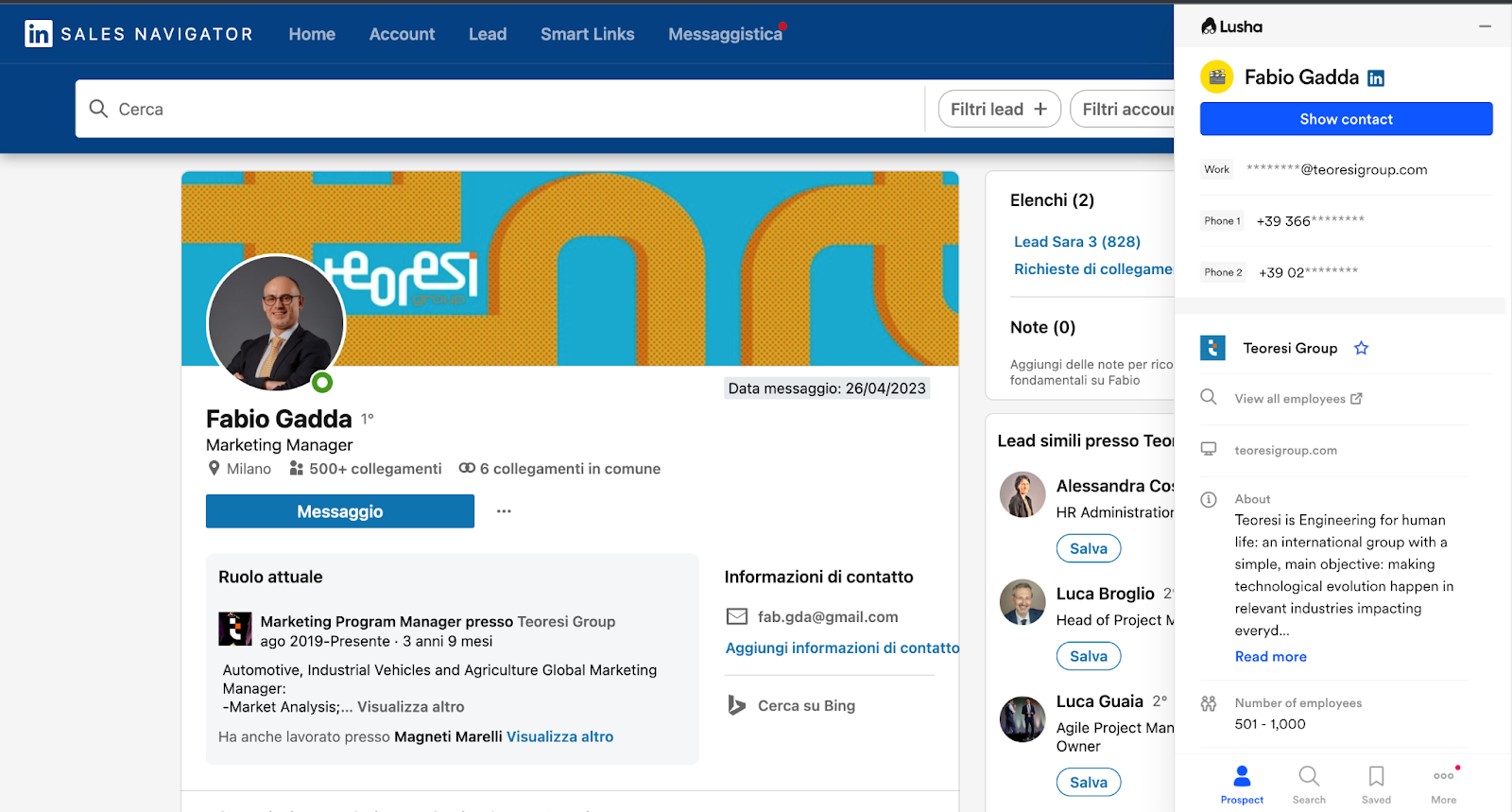Click the LinkedIn icon beside Fabio Gadda in Lusha
Screen dimensions: 1512x812
pos(1376,78)
